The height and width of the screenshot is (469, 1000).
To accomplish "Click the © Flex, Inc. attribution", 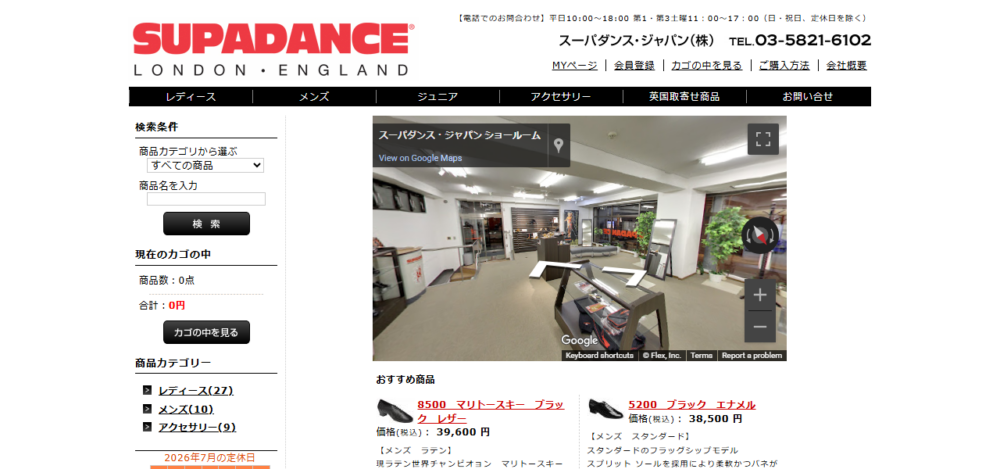I will (661, 355).
